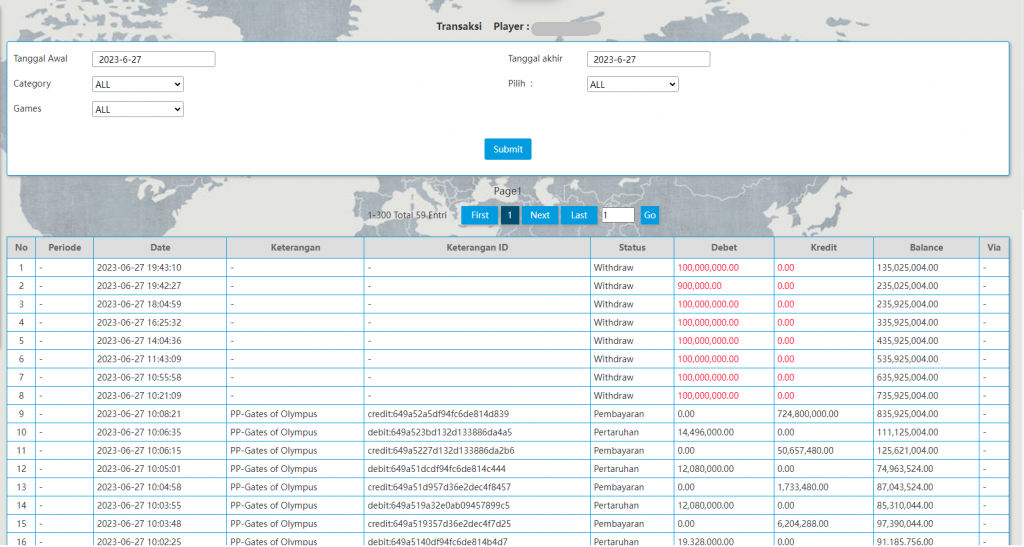Click the Debet column header
Viewport: 1024px width, 547px height.
click(723, 248)
